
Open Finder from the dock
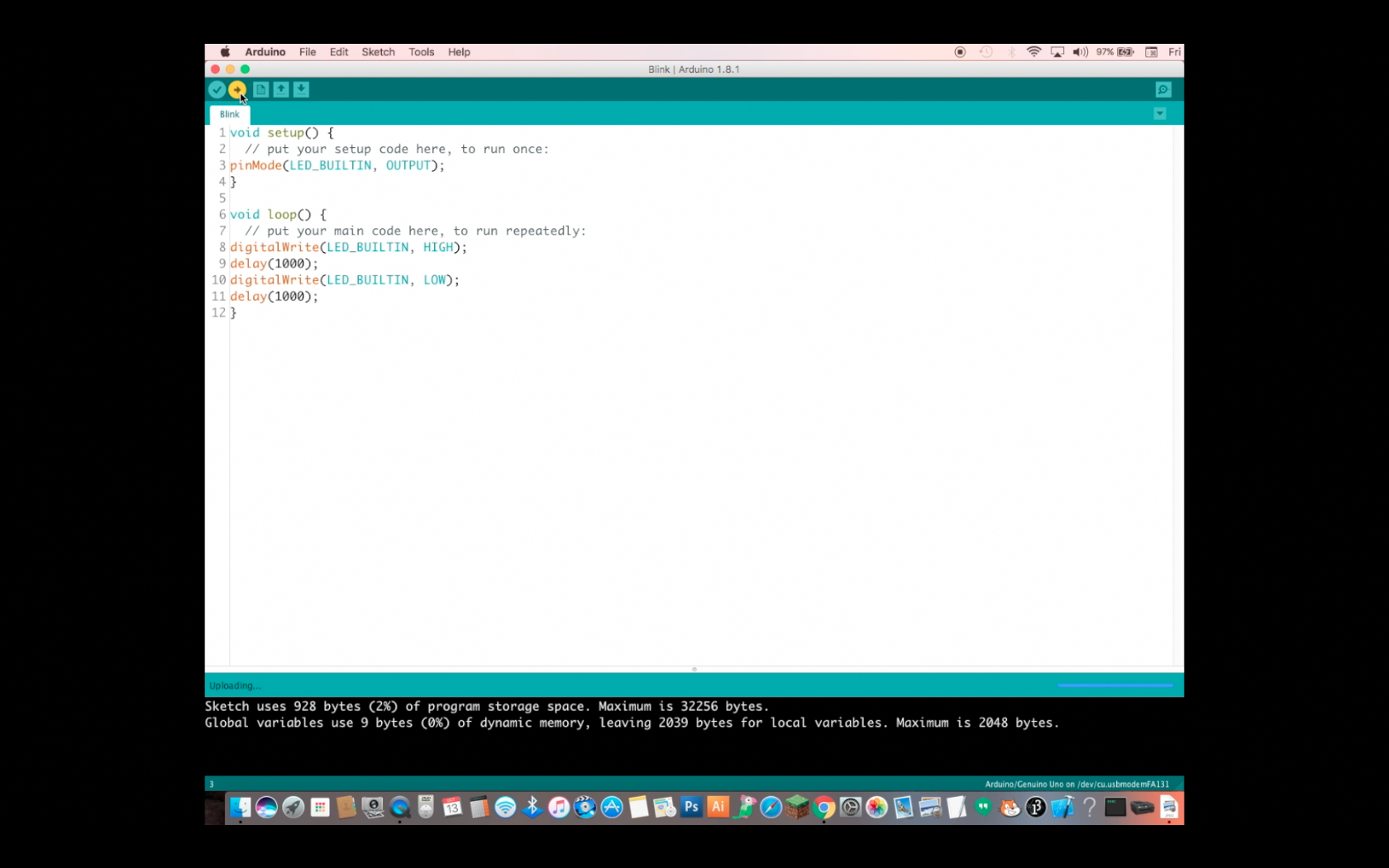pos(240,807)
